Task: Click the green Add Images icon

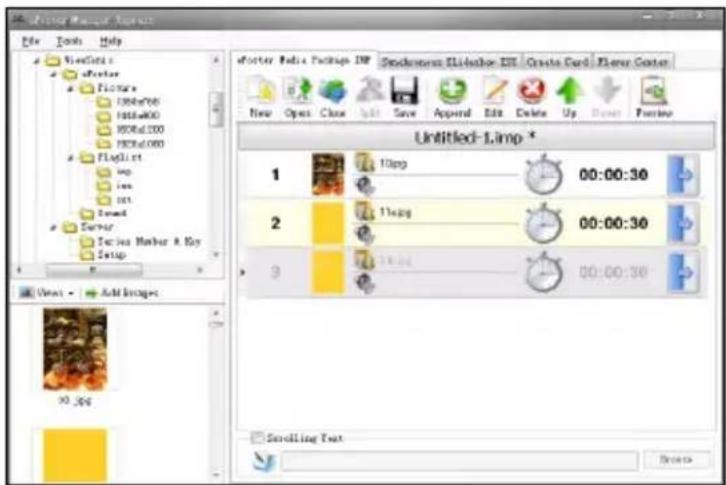Action: [91, 293]
